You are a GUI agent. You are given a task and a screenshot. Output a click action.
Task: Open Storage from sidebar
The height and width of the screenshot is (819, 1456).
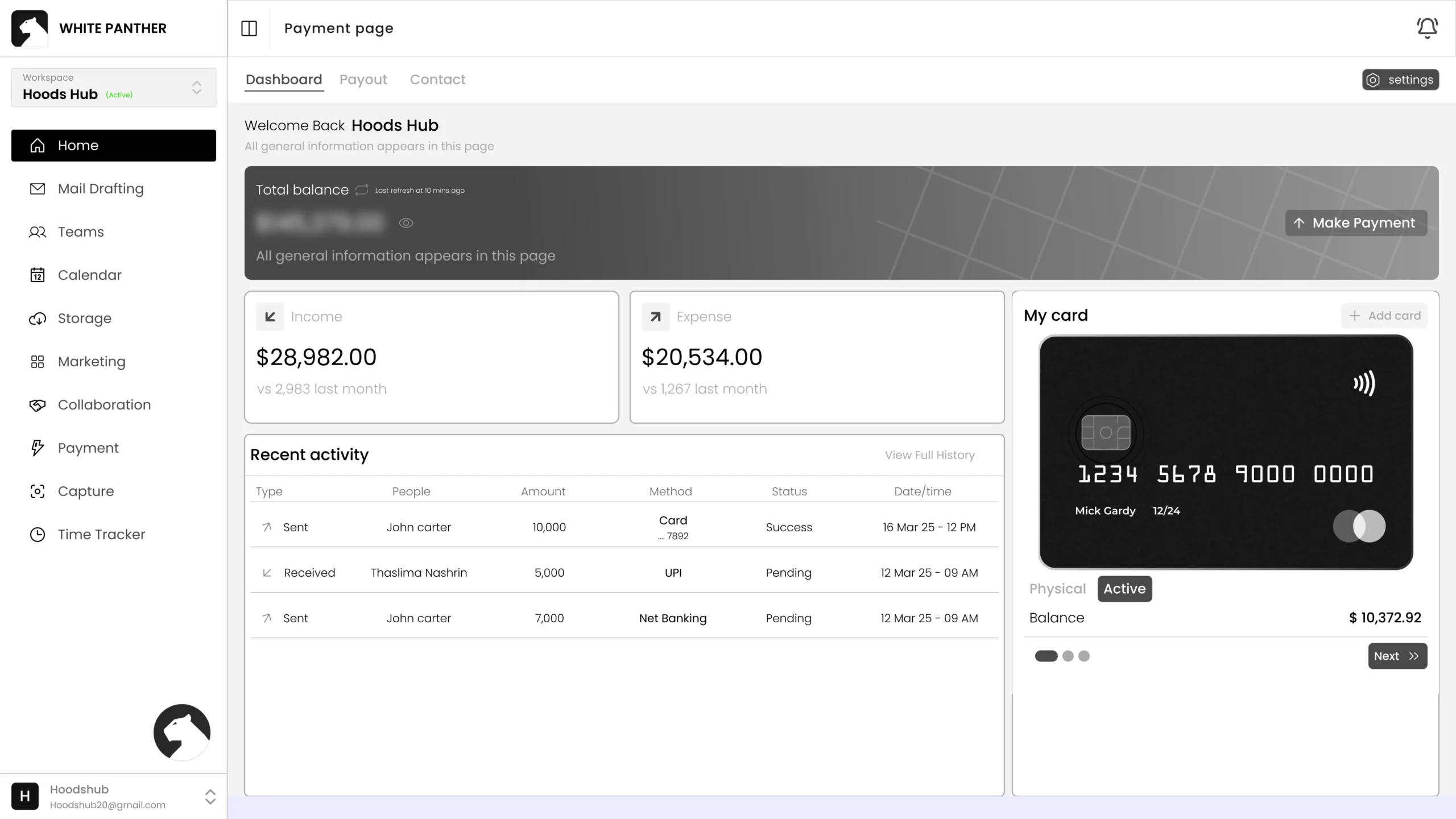(x=84, y=318)
